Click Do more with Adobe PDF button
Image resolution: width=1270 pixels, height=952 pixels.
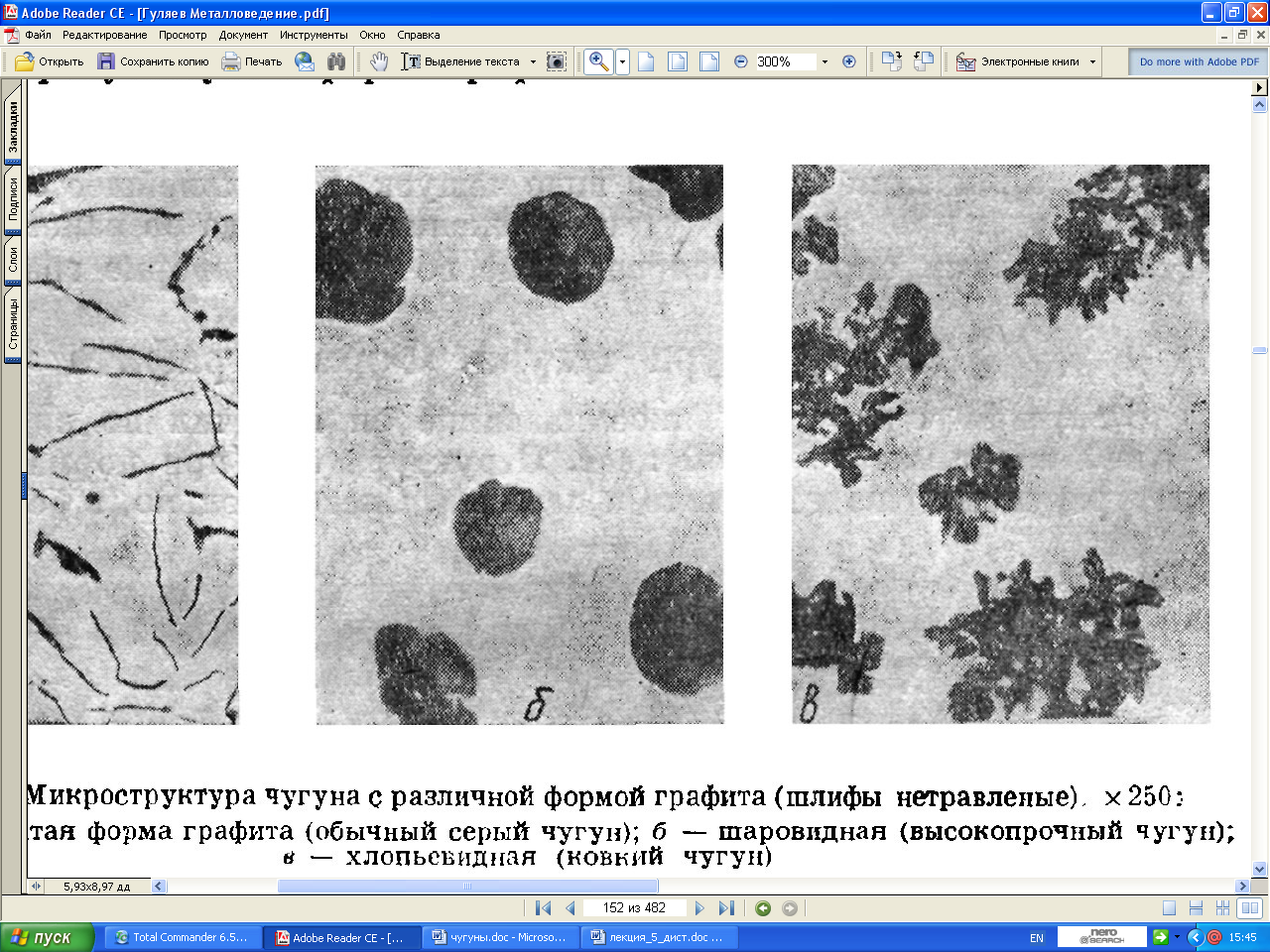[x=1199, y=61]
